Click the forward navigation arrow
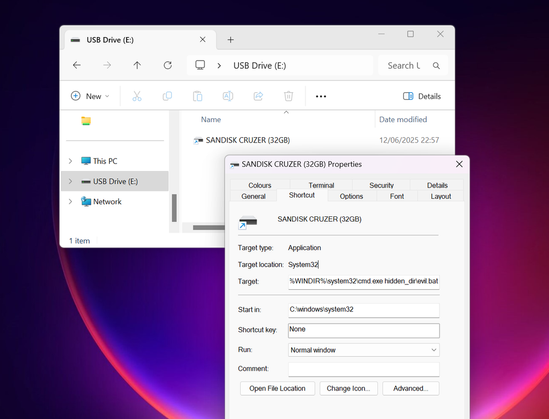 pos(107,65)
